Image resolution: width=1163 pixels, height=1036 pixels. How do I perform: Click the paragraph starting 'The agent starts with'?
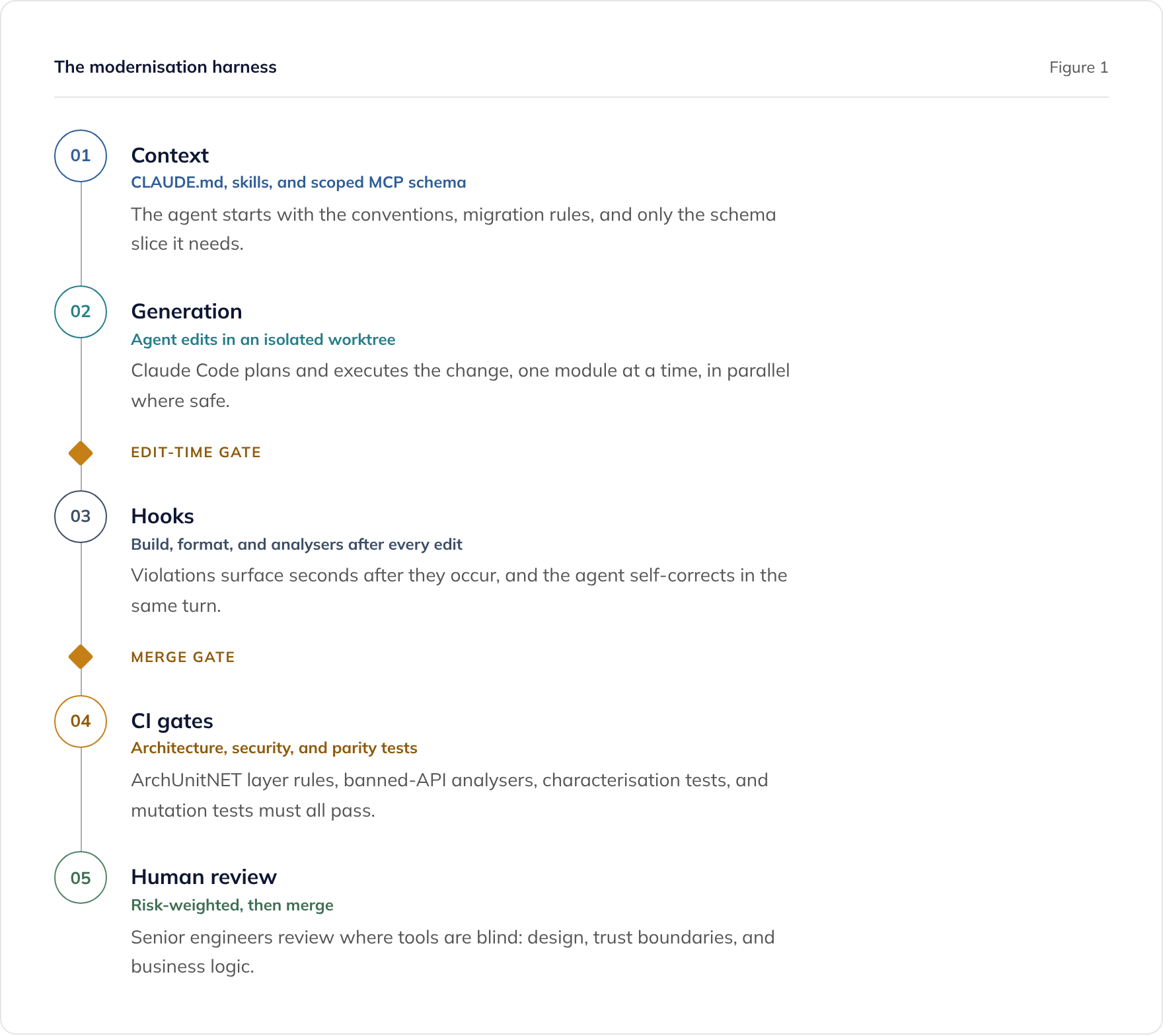tap(453, 229)
